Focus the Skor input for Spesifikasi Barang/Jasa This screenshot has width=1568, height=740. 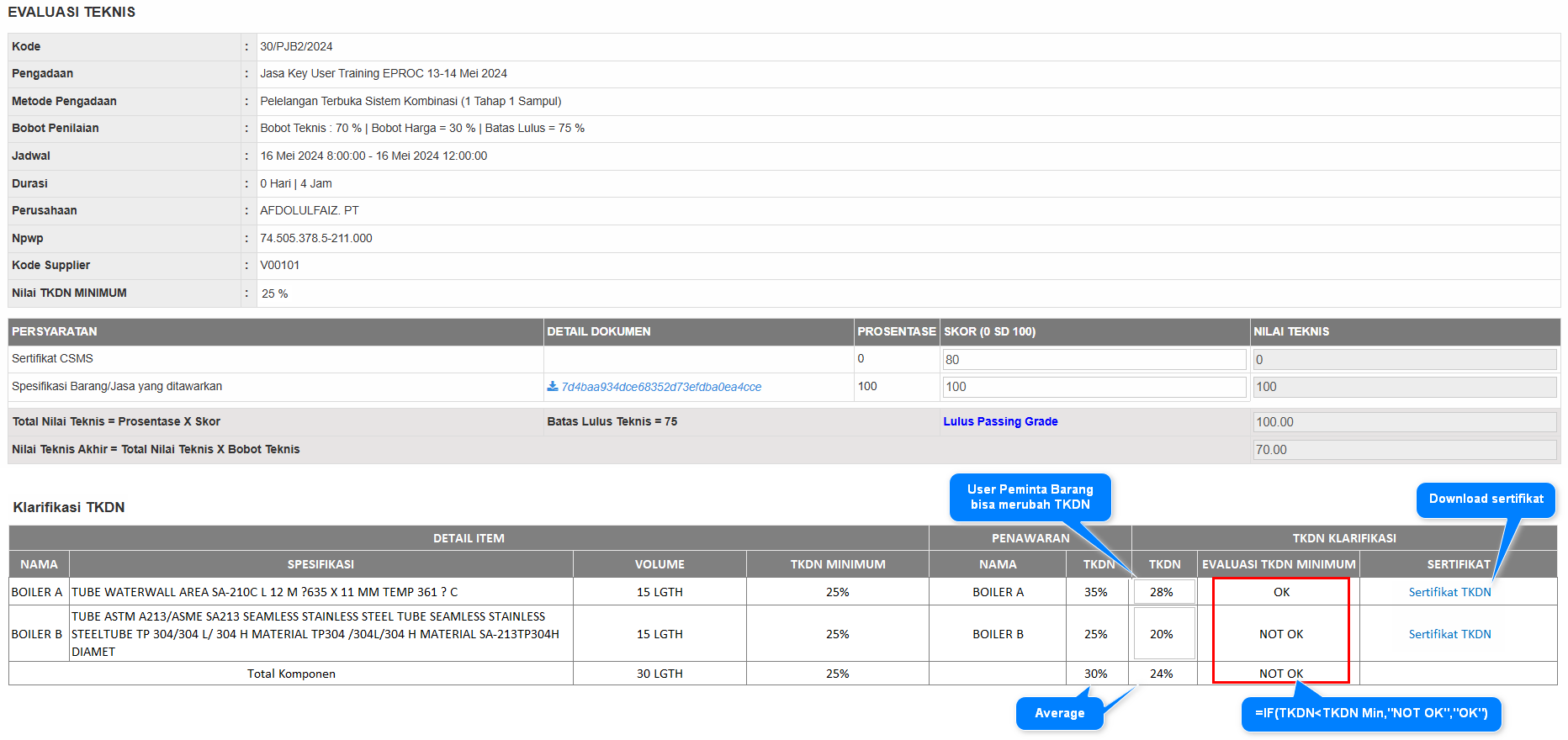pyautogui.click(x=1094, y=387)
